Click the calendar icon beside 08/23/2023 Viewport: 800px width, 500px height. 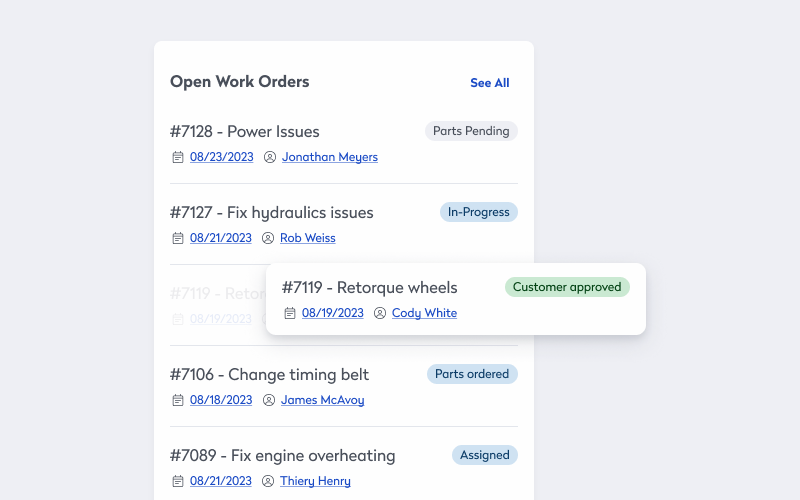(178, 157)
